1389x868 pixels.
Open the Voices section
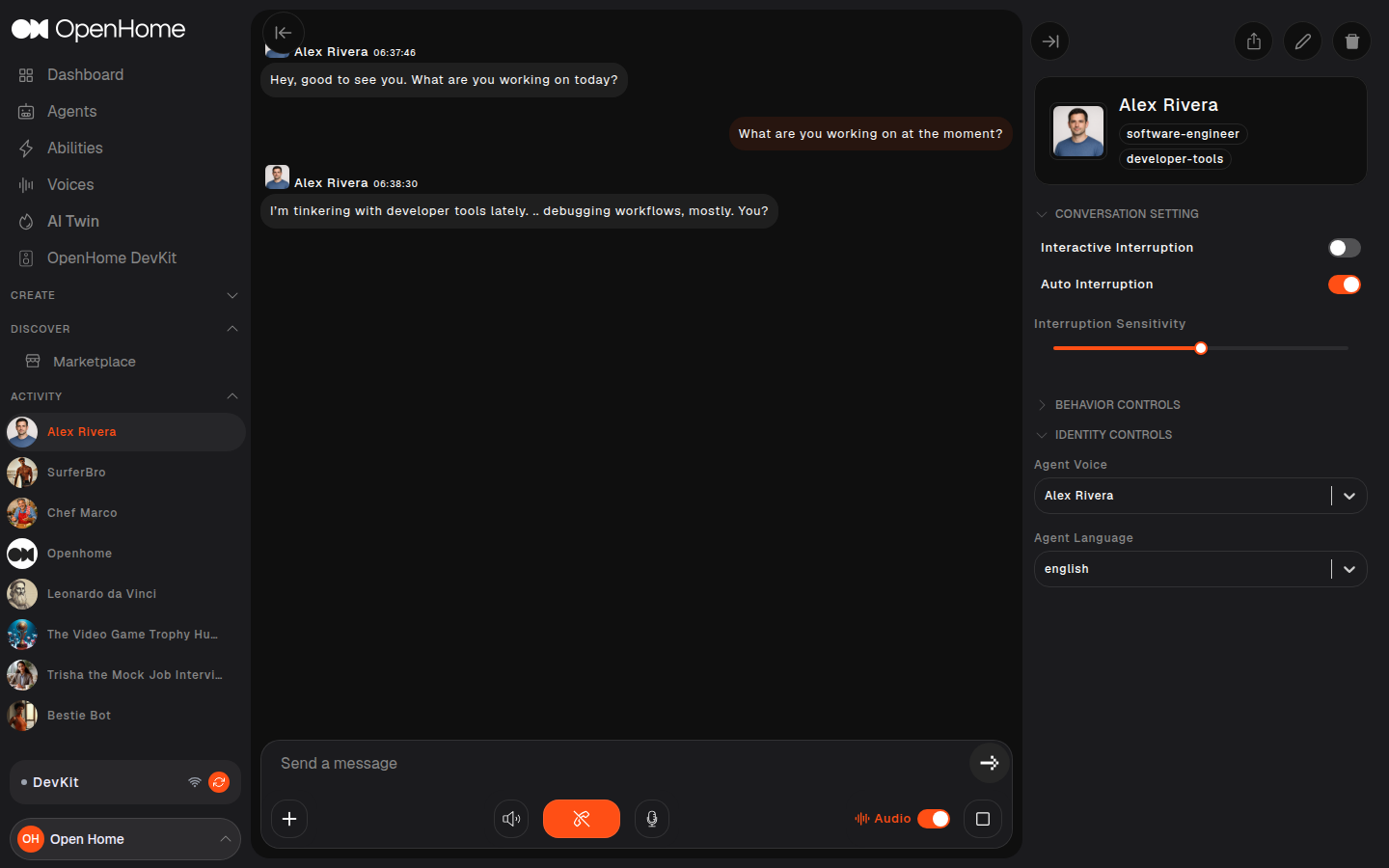70,185
